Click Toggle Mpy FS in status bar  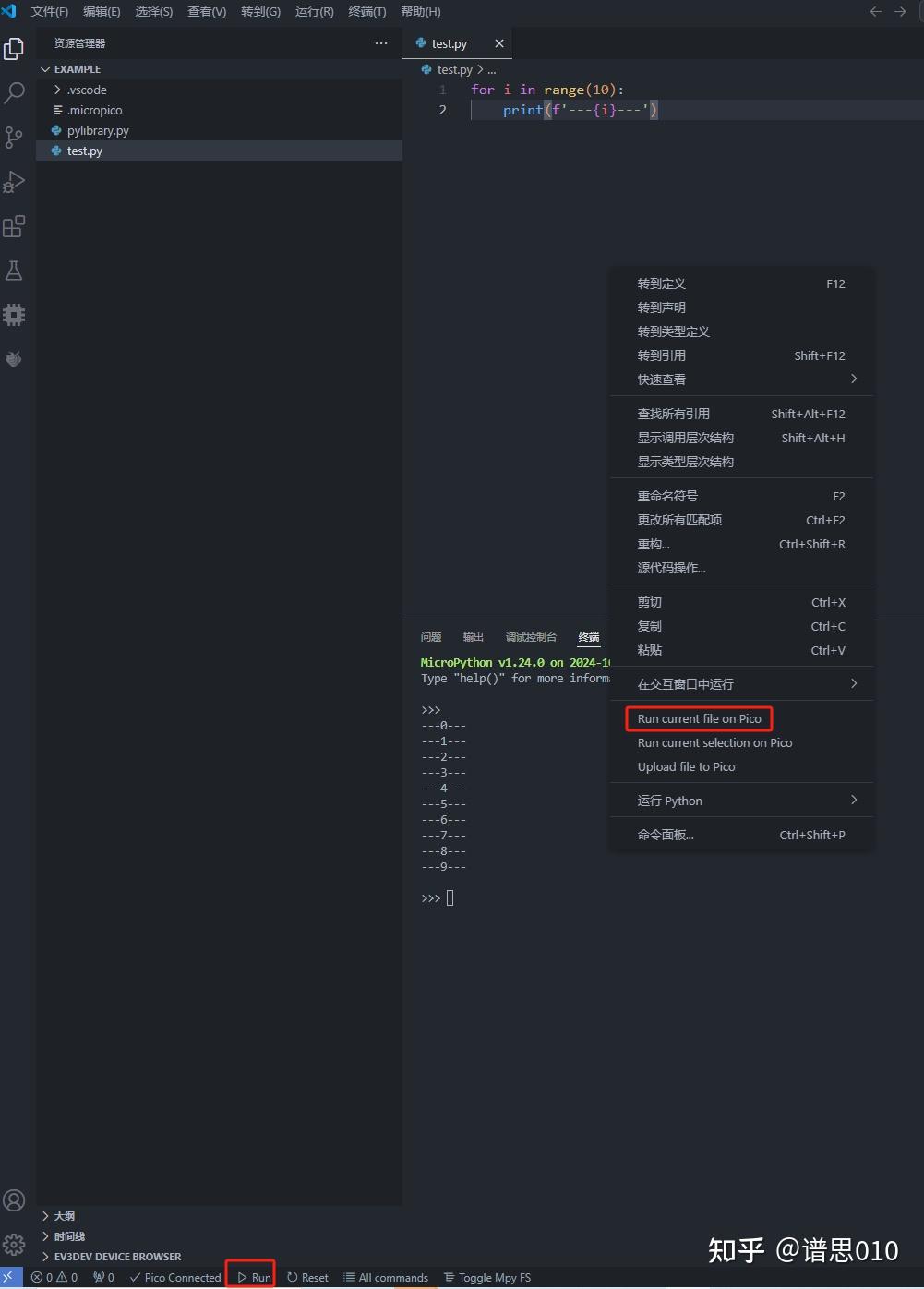click(x=487, y=1277)
